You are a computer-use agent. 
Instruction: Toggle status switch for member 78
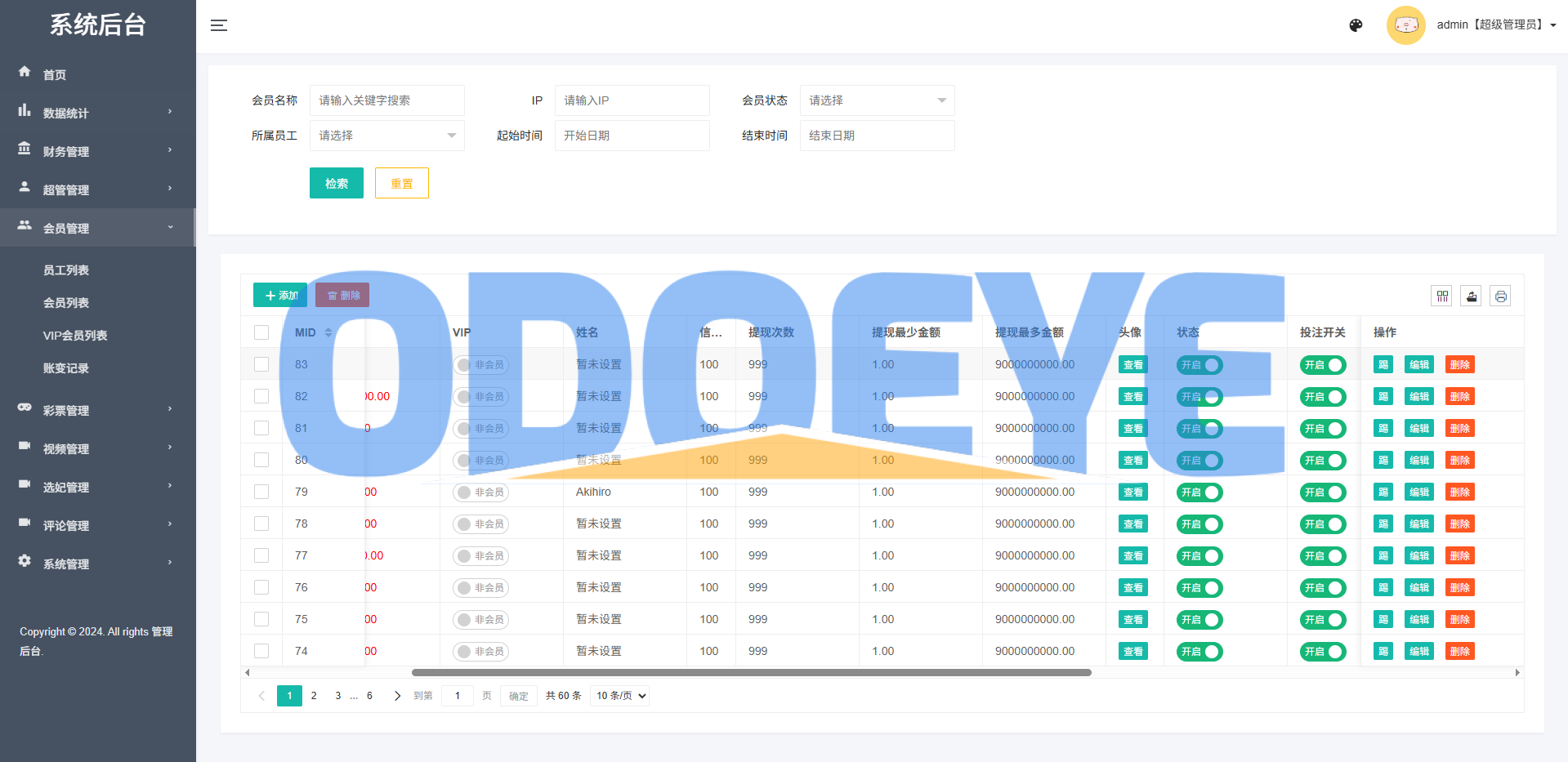click(x=1199, y=524)
